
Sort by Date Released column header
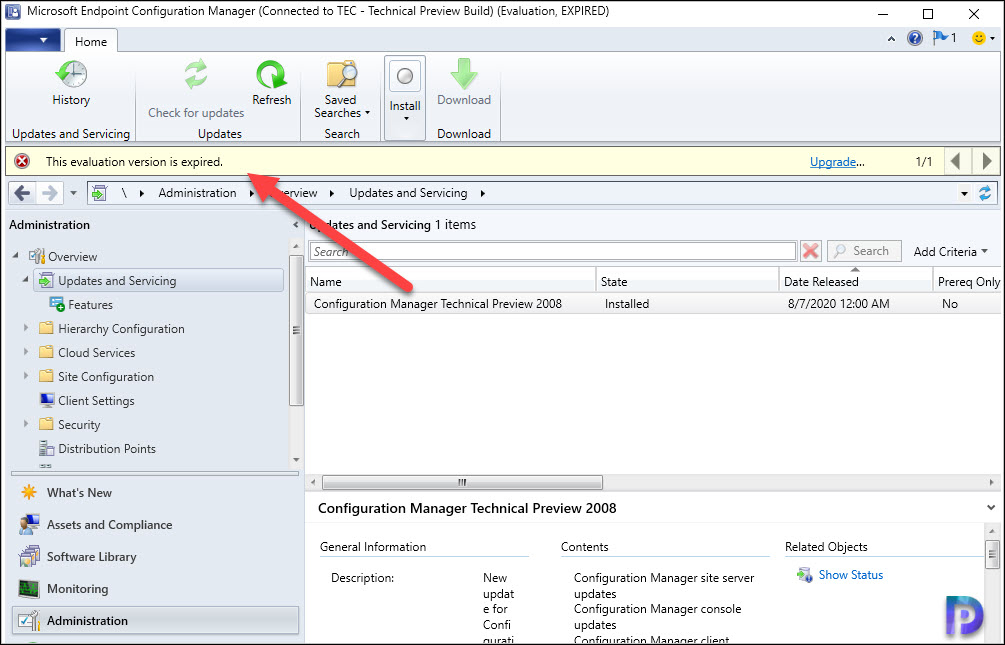856,281
